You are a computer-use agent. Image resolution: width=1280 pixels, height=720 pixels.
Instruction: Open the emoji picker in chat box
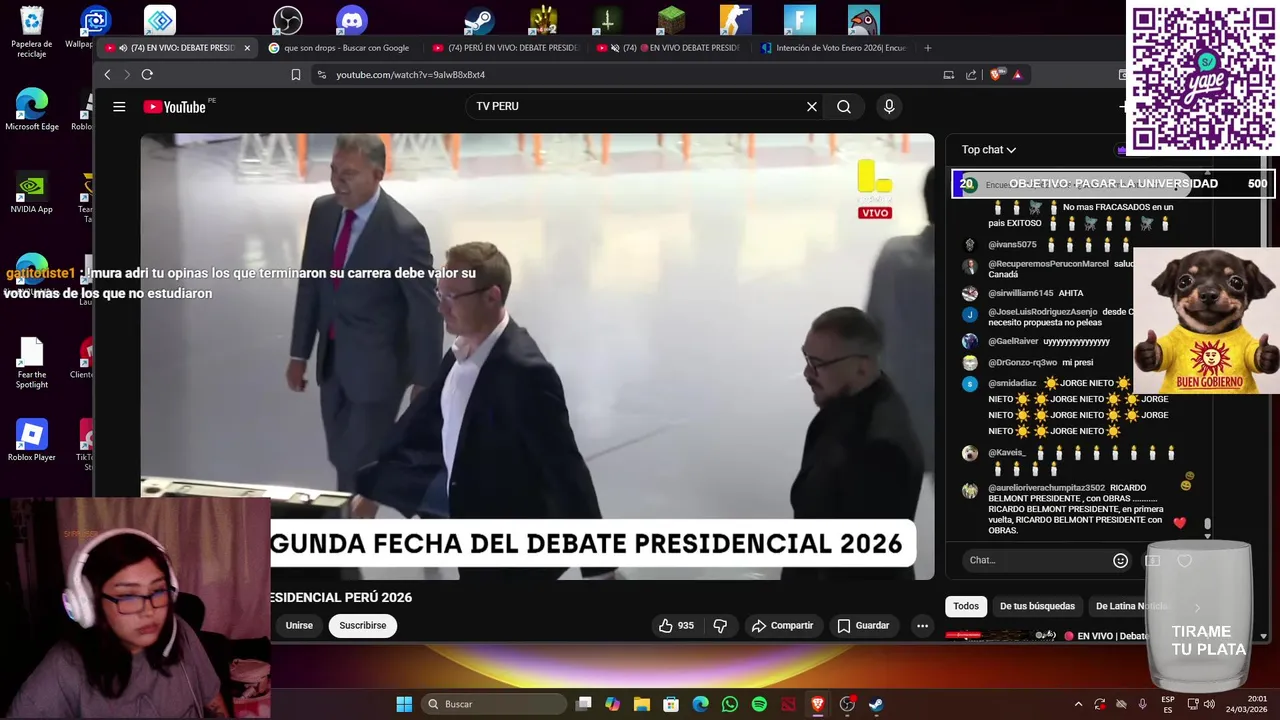(x=1120, y=561)
